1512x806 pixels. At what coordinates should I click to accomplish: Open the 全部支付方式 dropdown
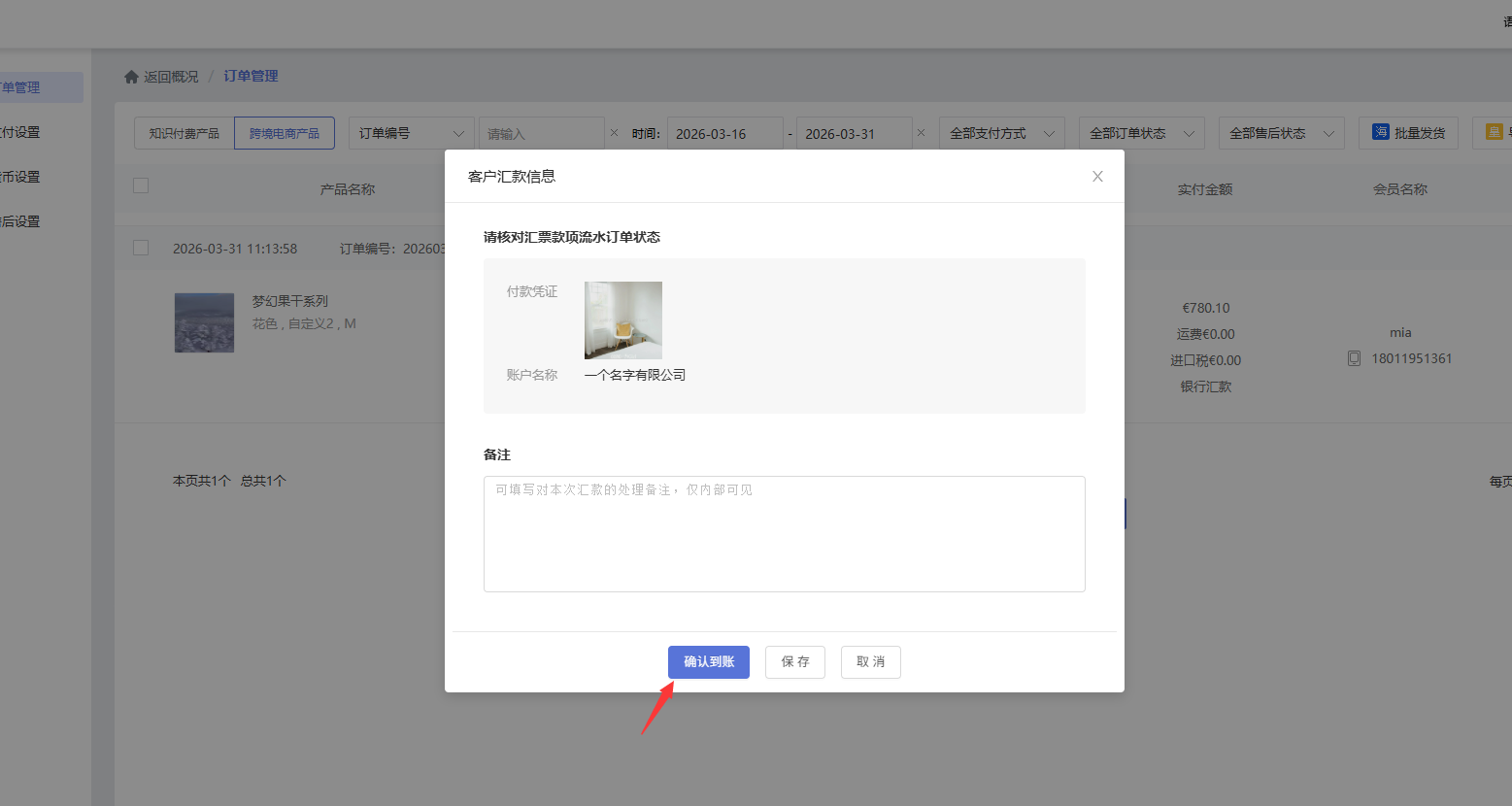coord(1001,133)
